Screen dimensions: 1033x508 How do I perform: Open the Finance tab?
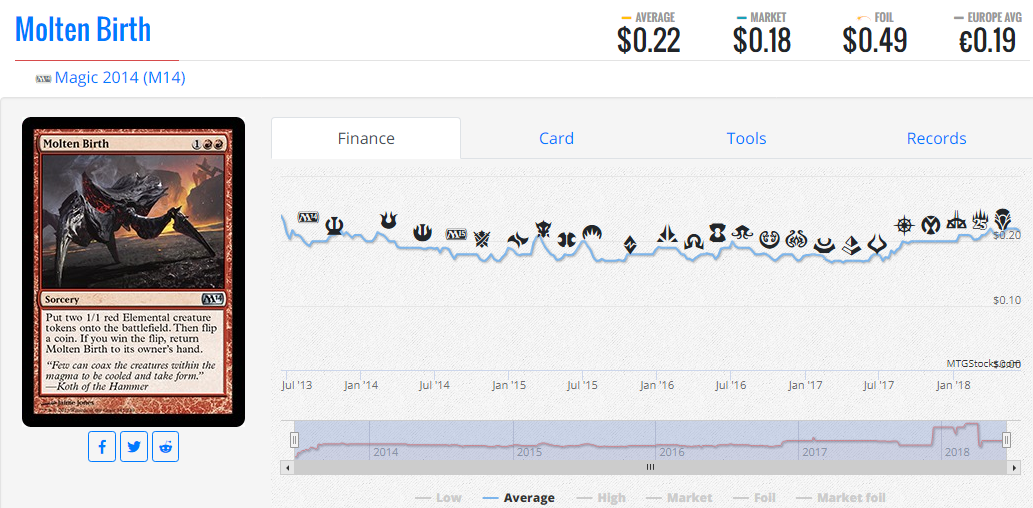point(366,138)
